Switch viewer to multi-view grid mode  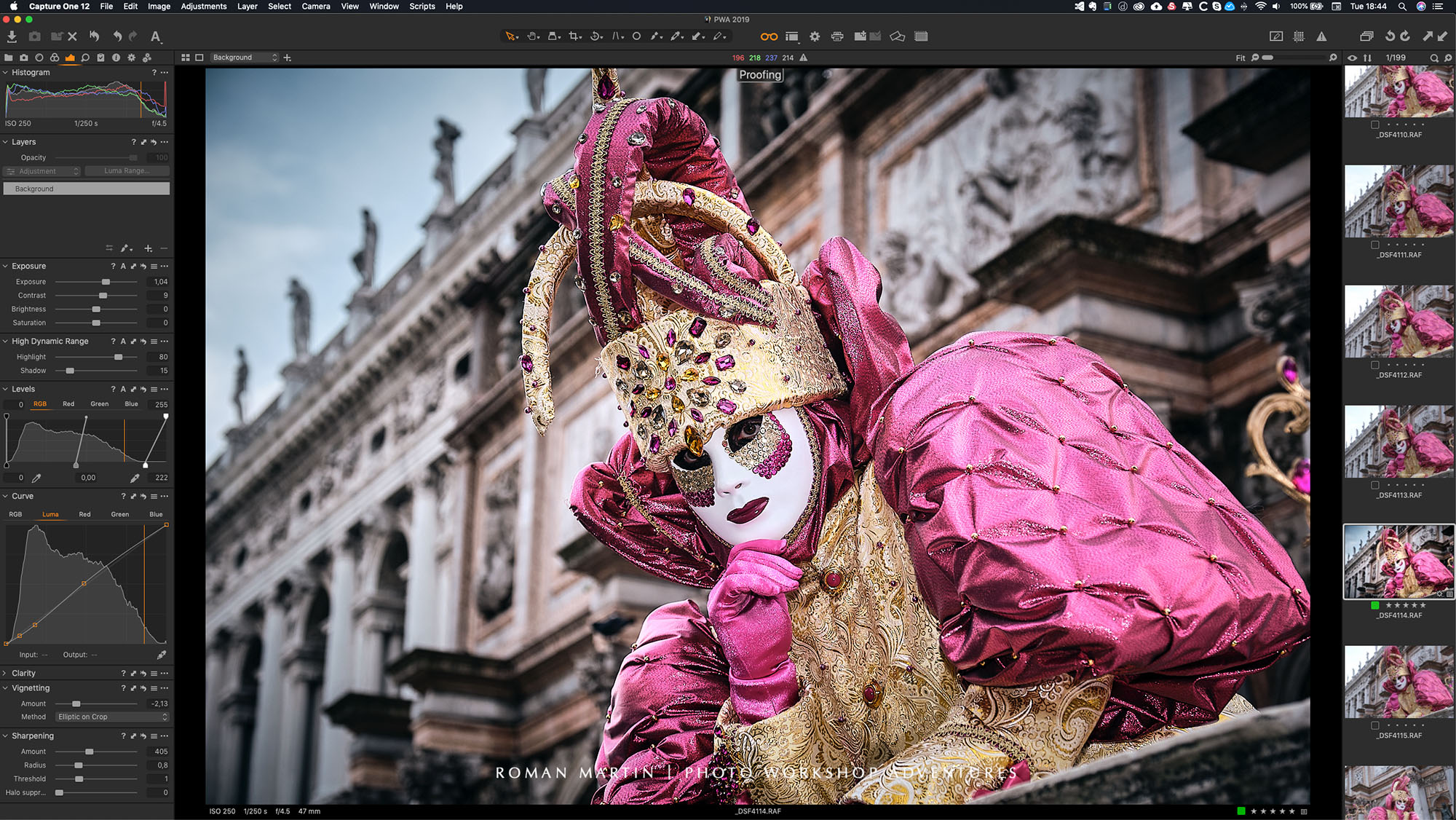point(186,58)
